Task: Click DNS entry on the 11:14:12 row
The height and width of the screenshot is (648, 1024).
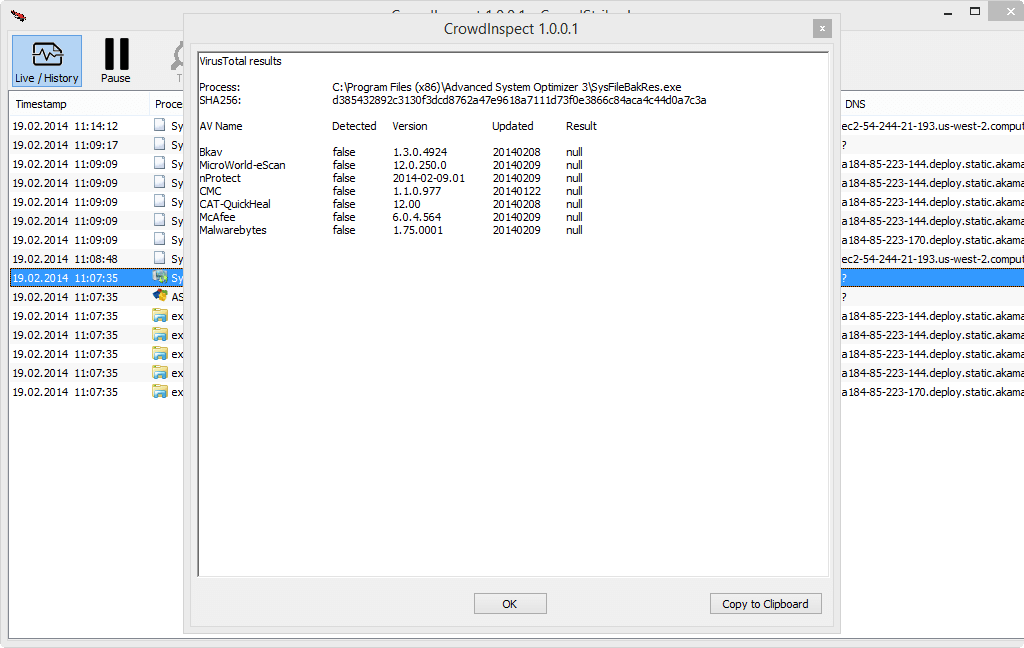Action: 932,125
